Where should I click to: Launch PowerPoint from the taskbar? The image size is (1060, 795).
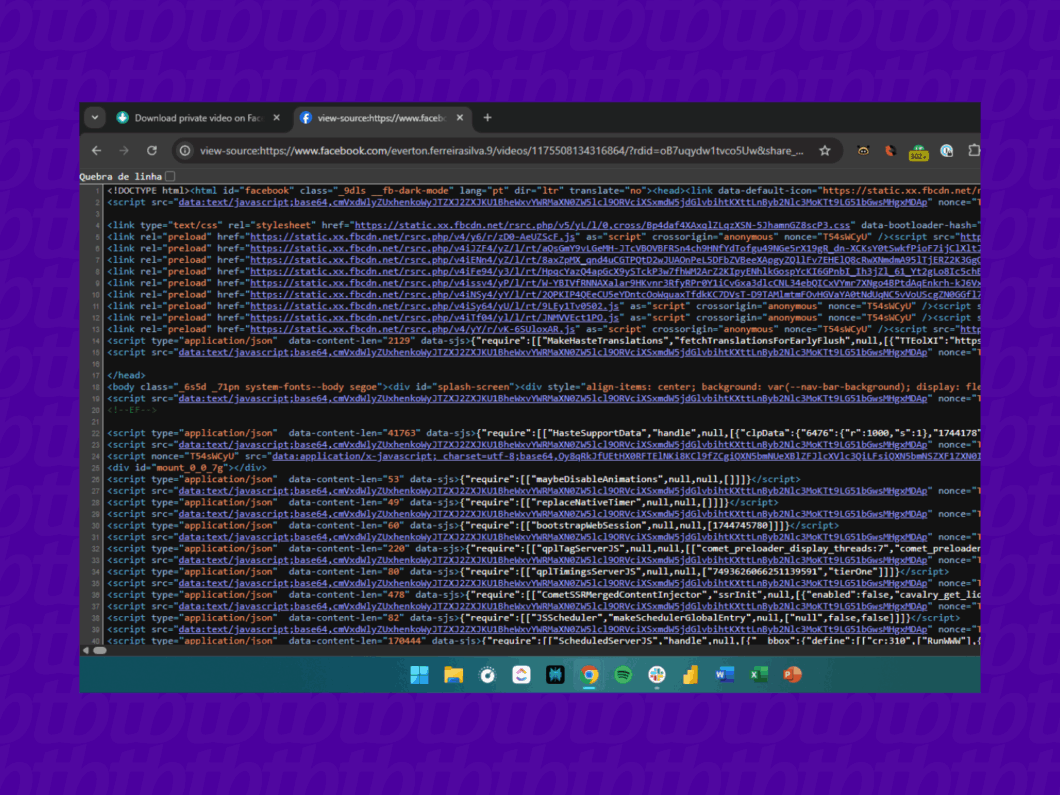[792, 675]
